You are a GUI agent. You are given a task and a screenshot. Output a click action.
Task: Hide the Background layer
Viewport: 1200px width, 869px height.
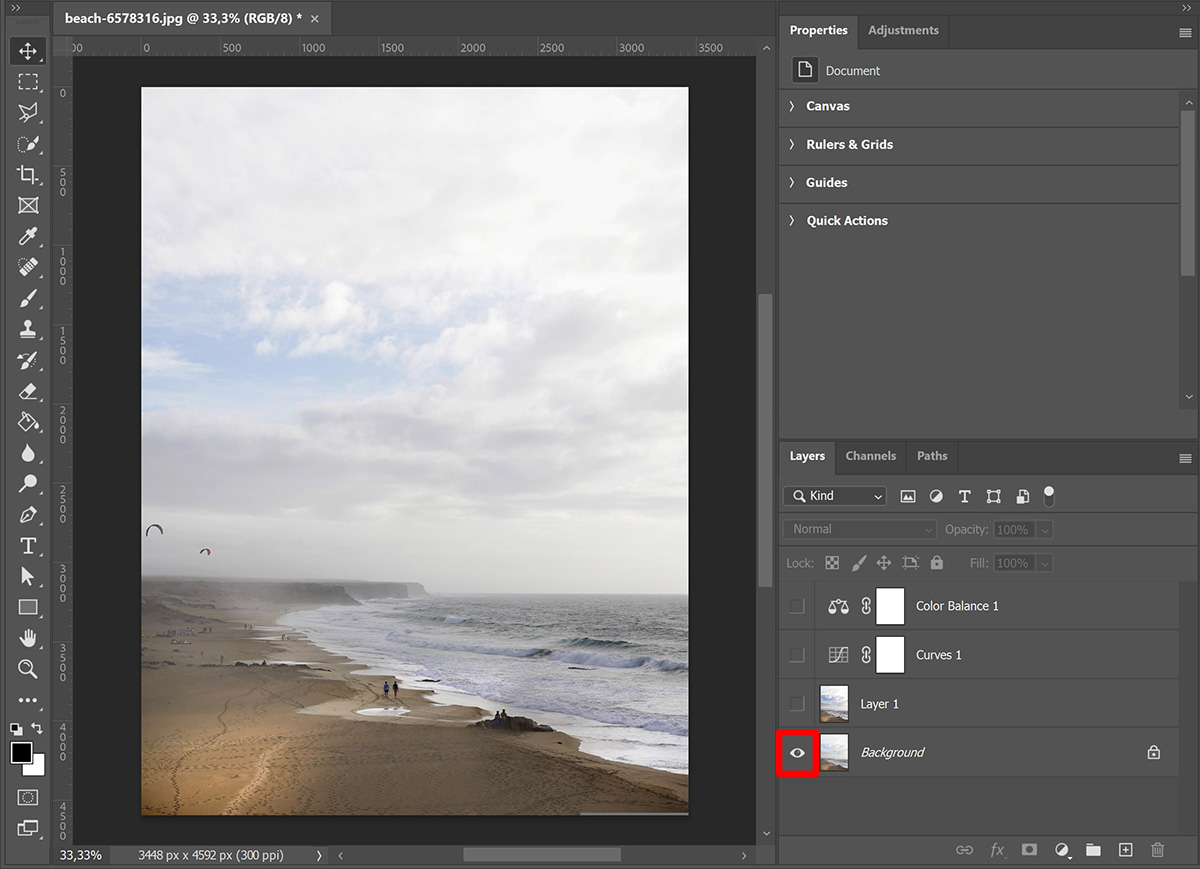tap(796, 752)
